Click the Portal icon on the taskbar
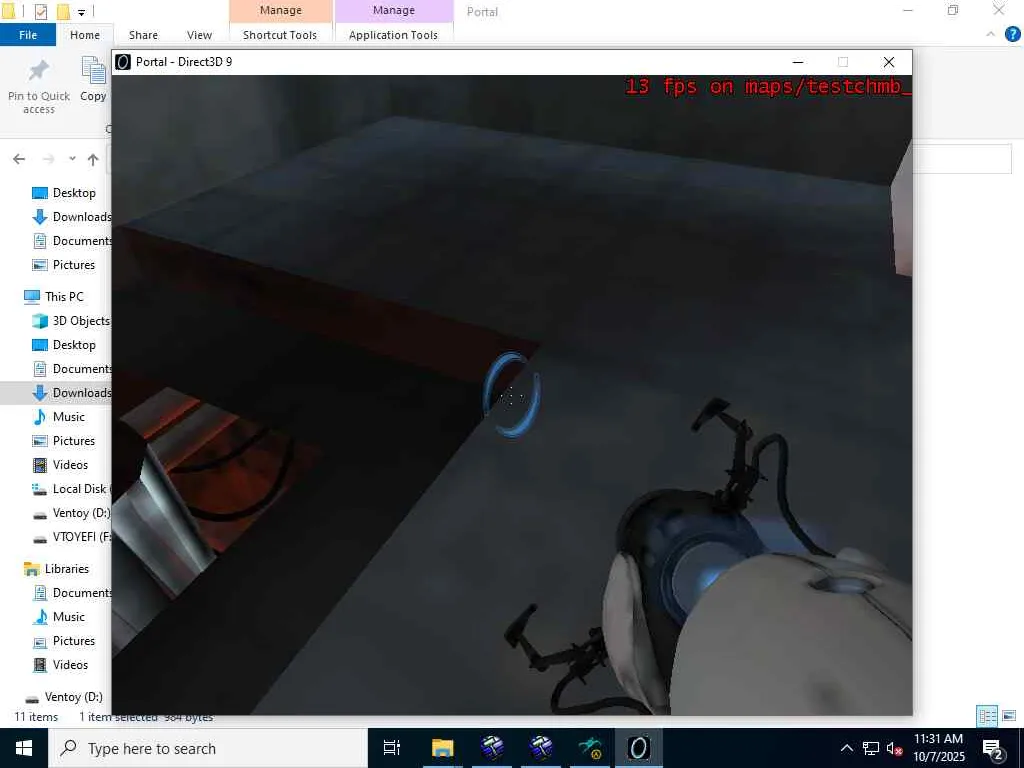 click(x=639, y=748)
